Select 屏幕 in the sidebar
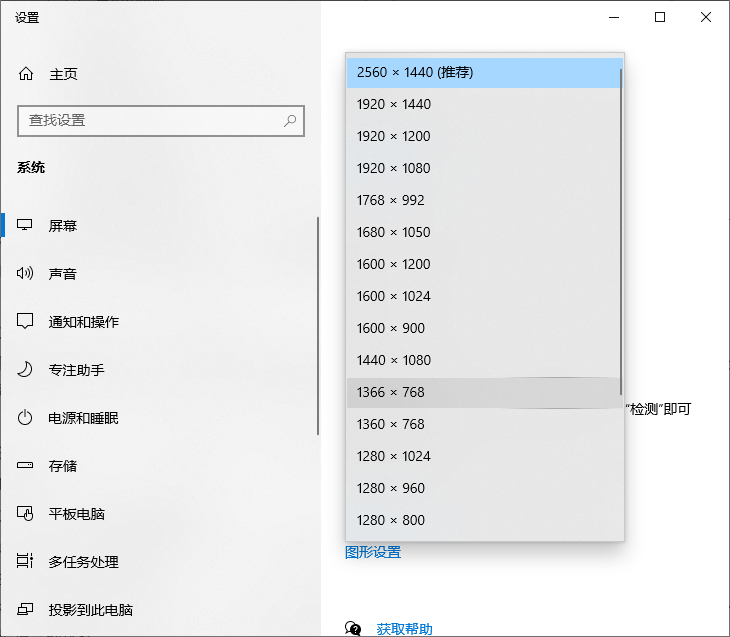The height and width of the screenshot is (637, 730). [160, 226]
